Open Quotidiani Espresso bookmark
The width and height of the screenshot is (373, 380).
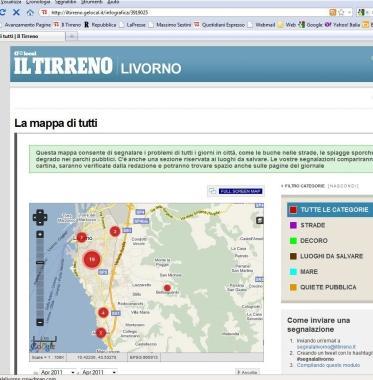(220, 25)
